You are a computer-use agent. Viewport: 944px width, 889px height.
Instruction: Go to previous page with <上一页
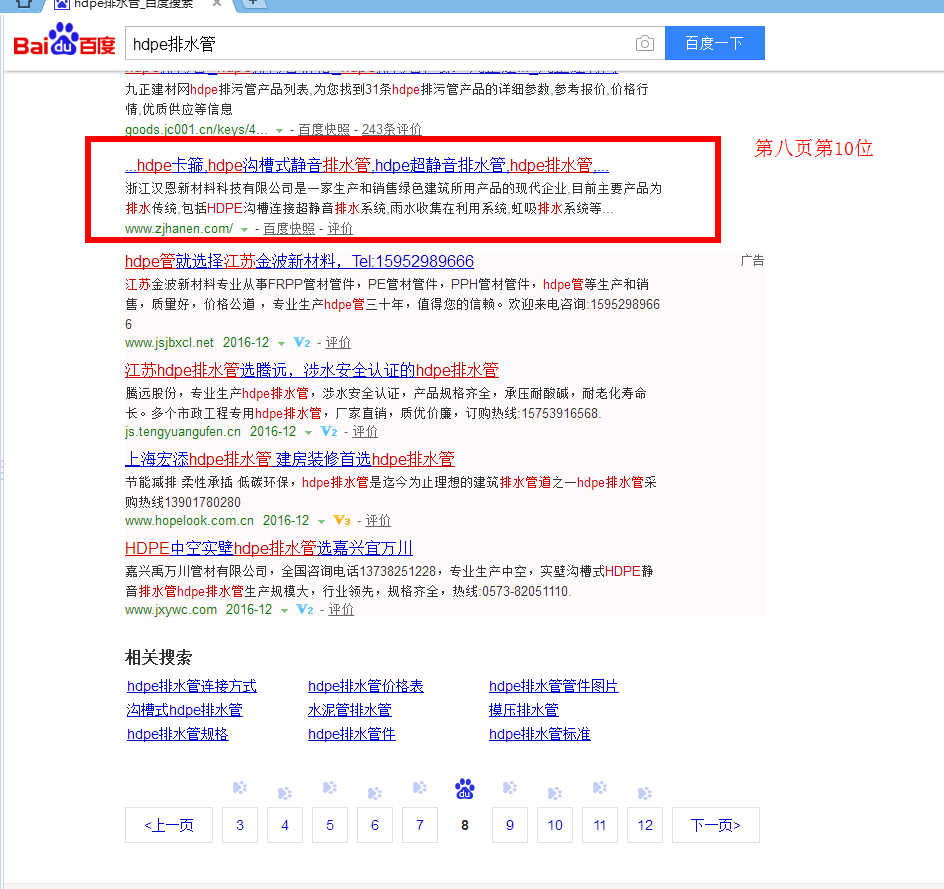169,825
